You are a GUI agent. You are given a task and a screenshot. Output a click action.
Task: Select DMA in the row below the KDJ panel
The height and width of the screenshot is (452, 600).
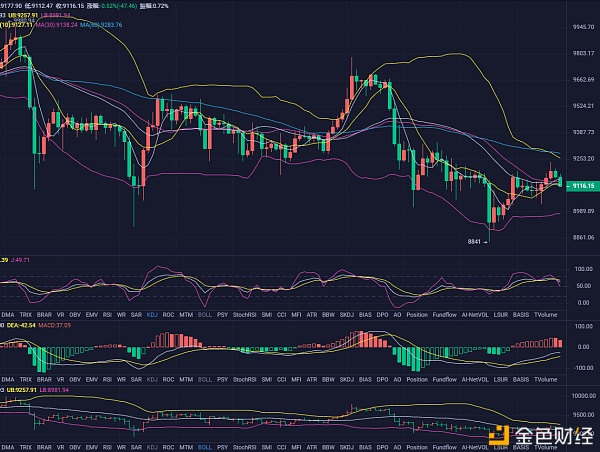[x=8, y=315]
